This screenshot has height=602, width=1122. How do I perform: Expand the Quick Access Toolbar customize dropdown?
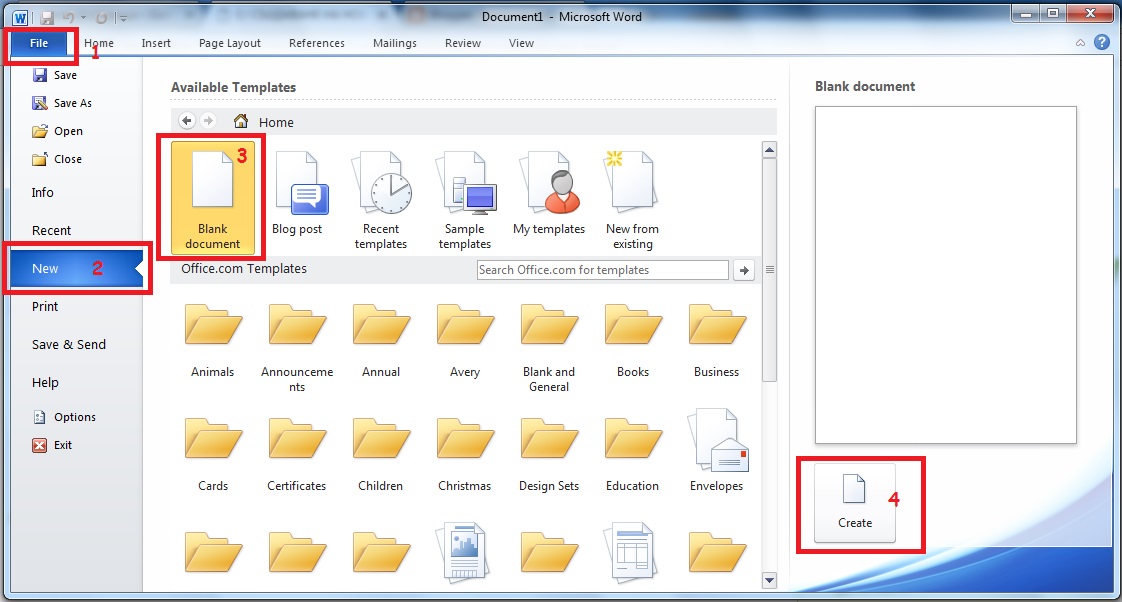pyautogui.click(x=123, y=17)
